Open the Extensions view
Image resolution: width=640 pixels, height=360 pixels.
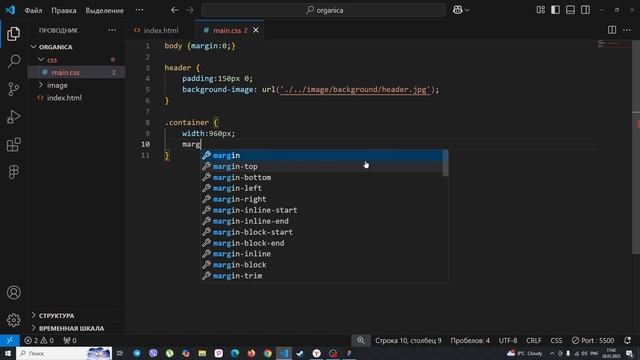tap(13, 144)
